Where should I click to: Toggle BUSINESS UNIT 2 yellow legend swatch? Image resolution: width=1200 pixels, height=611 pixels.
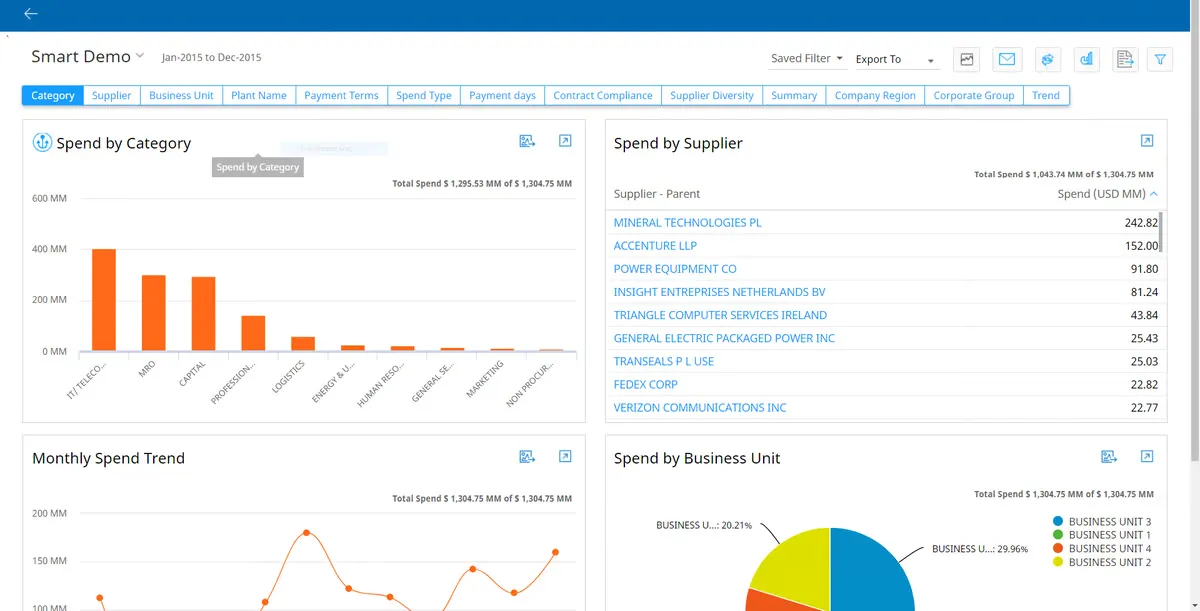click(1058, 562)
